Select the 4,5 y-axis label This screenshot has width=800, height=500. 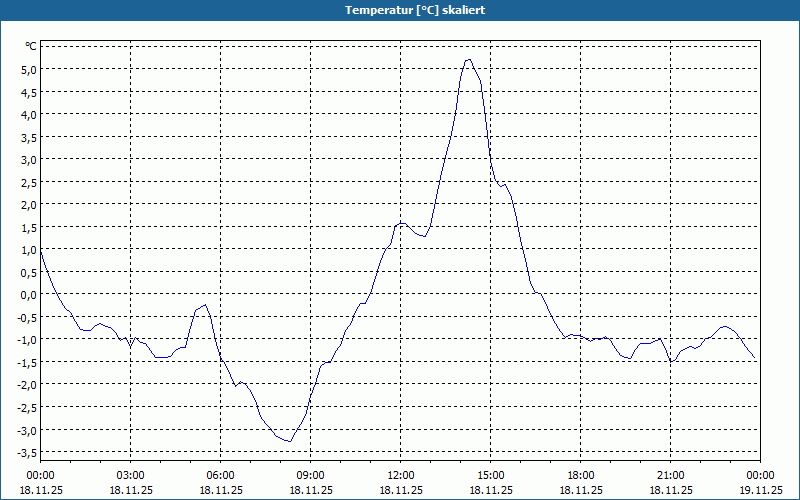click(29, 92)
